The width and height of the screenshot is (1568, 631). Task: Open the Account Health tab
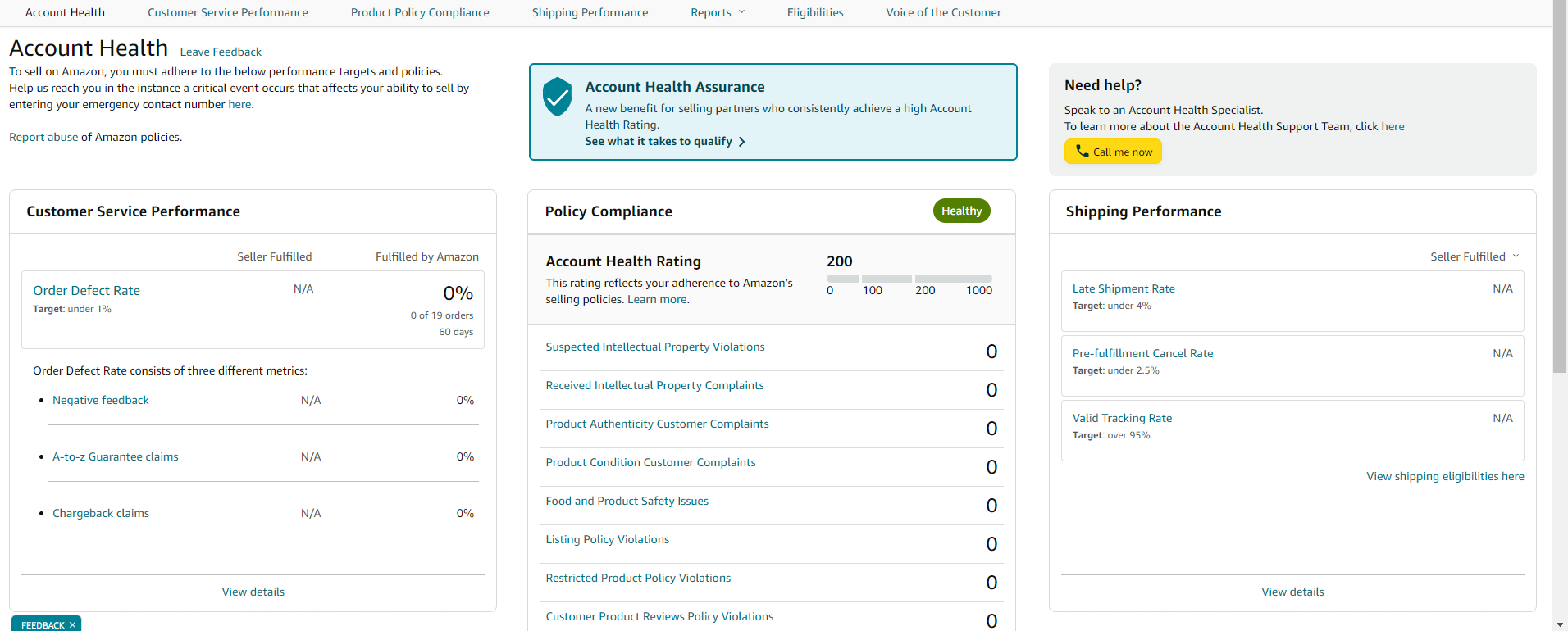click(65, 12)
